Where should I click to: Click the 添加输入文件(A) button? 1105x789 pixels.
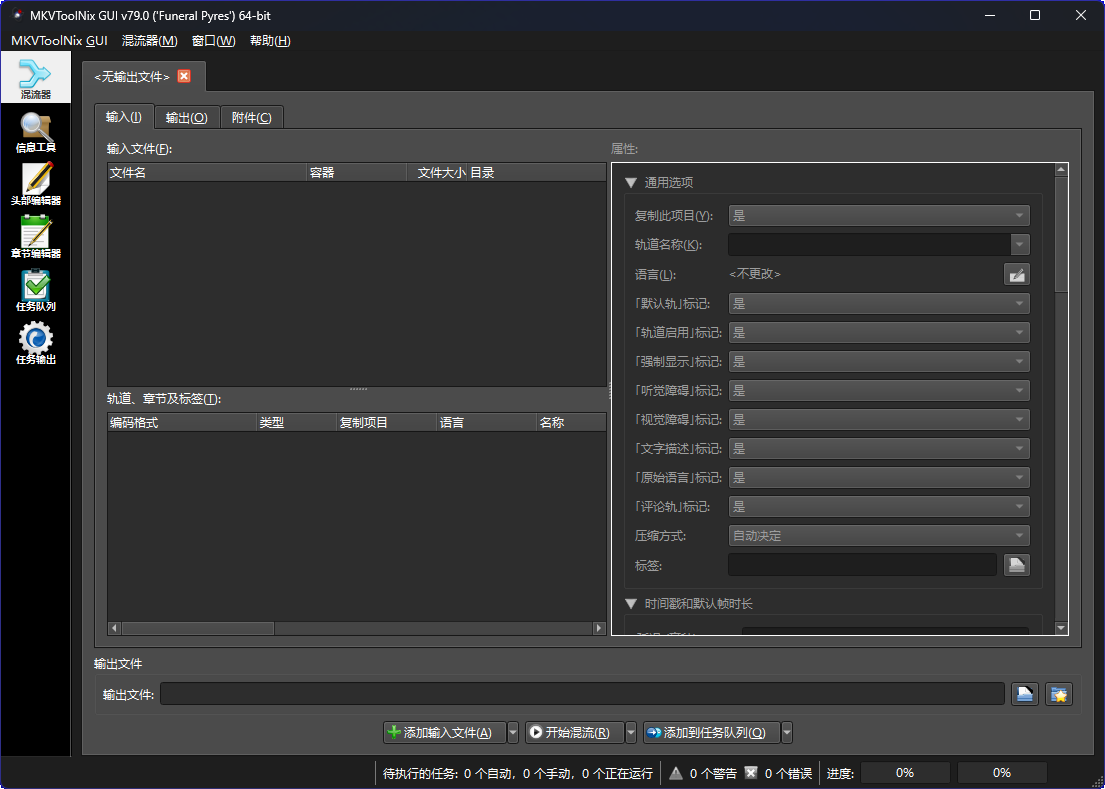444,733
